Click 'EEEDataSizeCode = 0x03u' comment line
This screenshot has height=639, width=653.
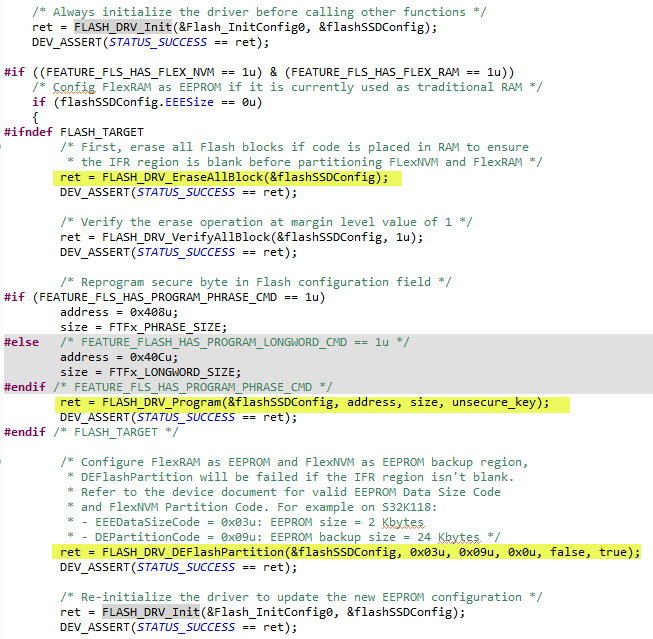(245, 522)
